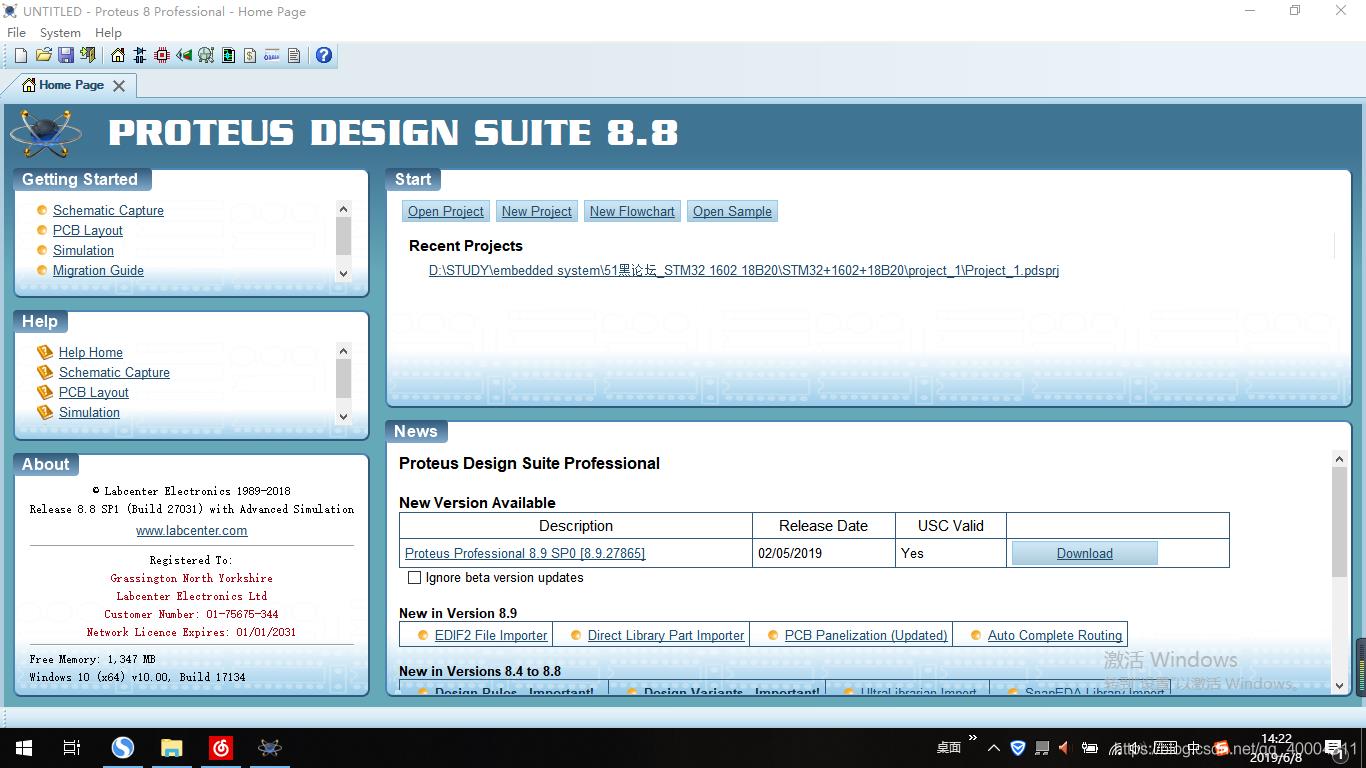Click the blue shield security tray icon
Screen dimensions: 1366x768
point(1018,748)
